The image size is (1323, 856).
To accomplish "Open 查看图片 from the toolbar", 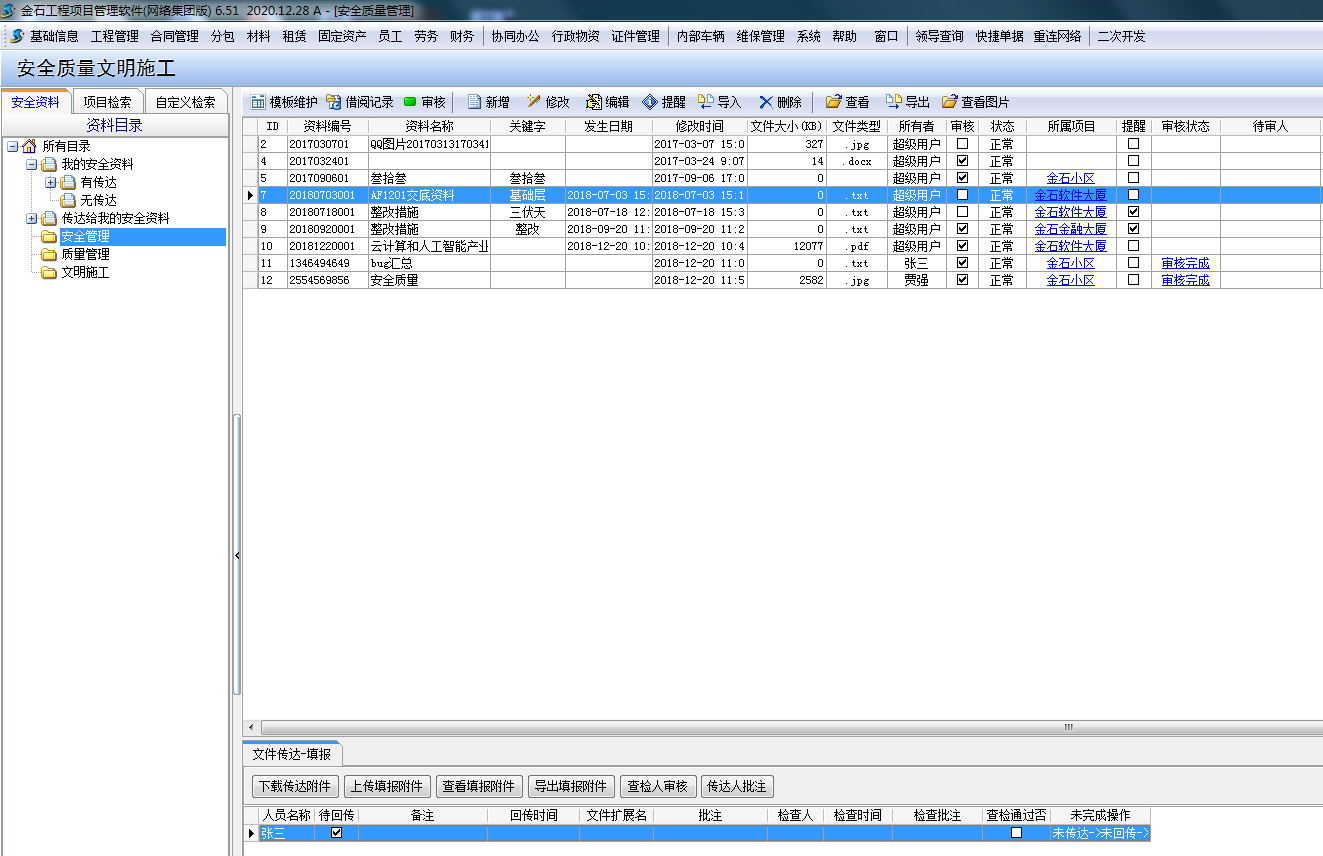I will click(950, 102).
